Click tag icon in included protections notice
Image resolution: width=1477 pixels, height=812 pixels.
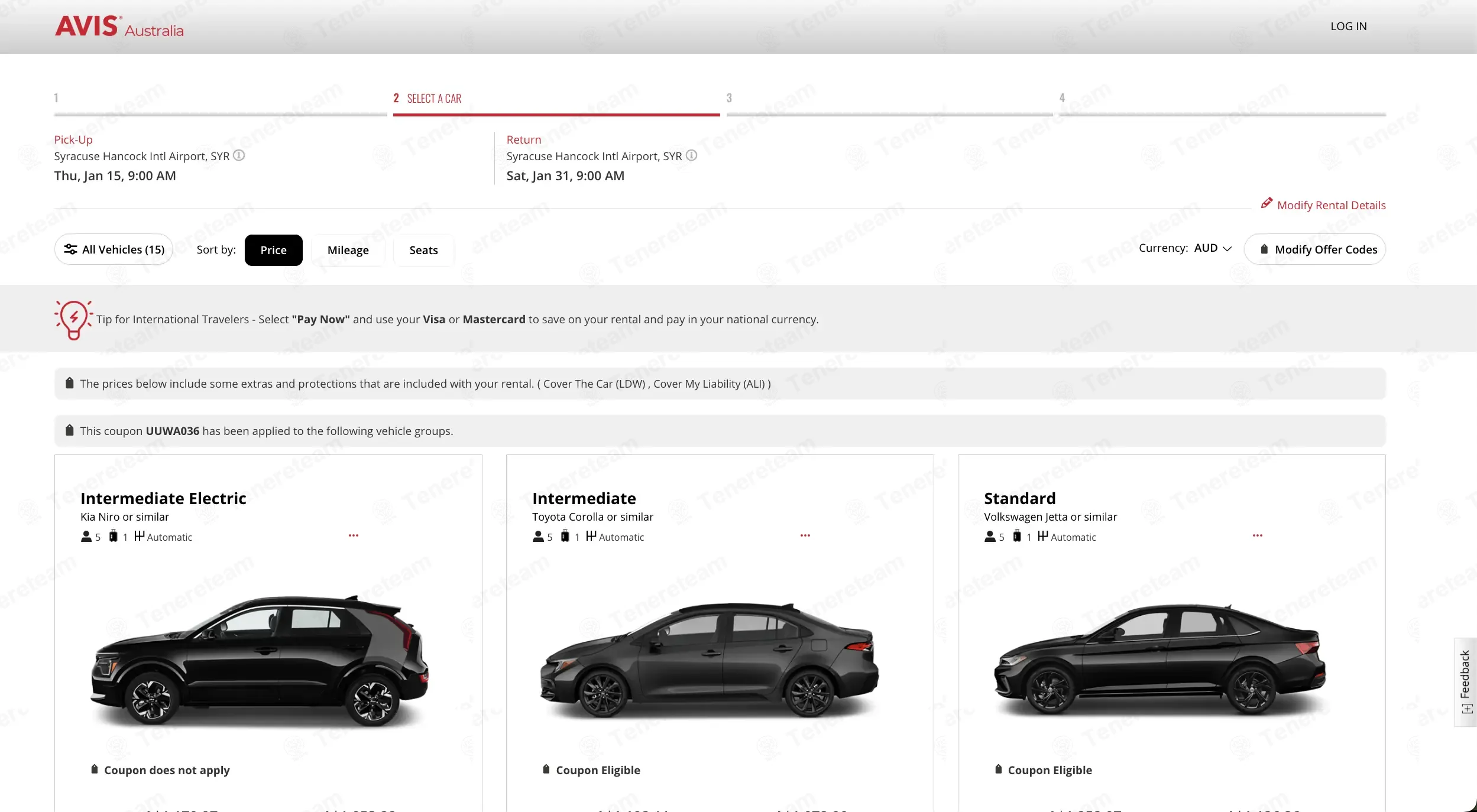(x=70, y=383)
